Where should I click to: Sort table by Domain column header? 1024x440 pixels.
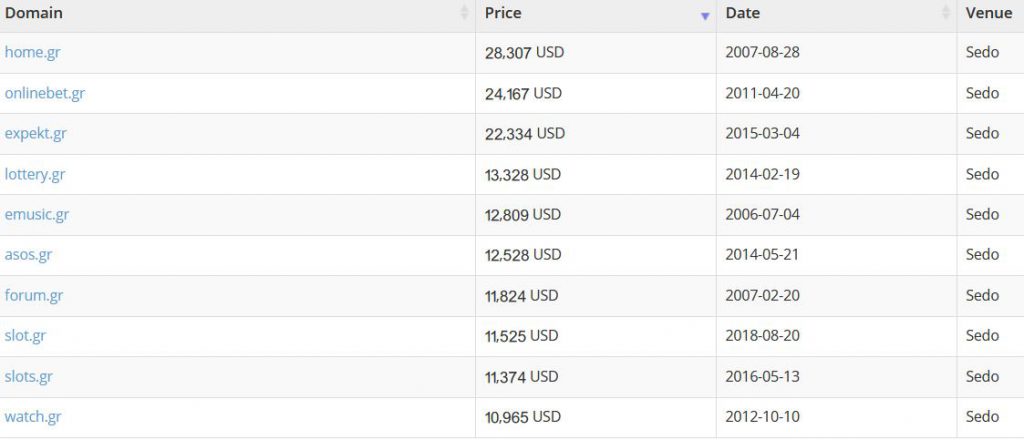coord(34,14)
